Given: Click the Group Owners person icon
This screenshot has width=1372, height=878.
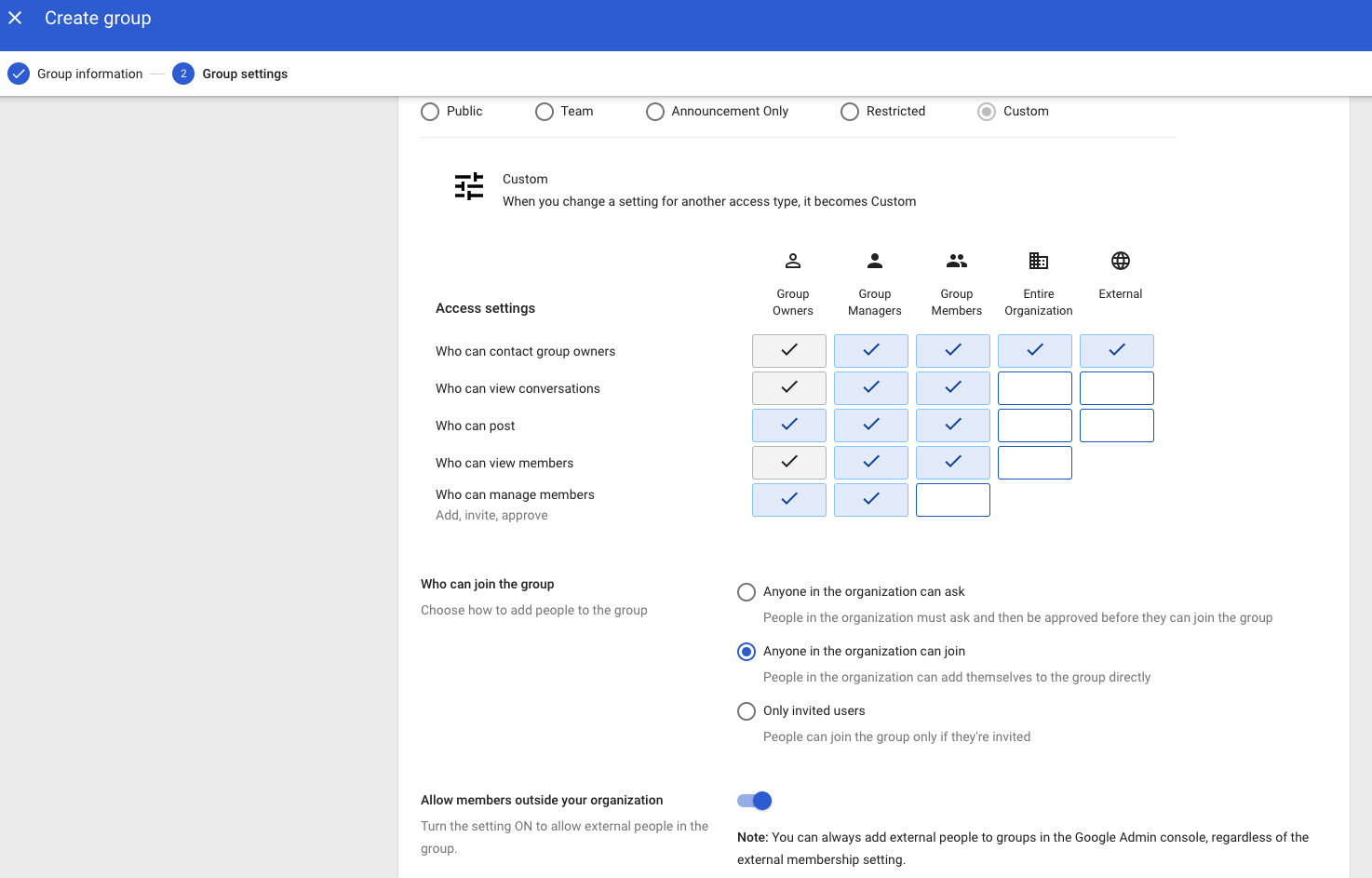Looking at the screenshot, I should (792, 261).
